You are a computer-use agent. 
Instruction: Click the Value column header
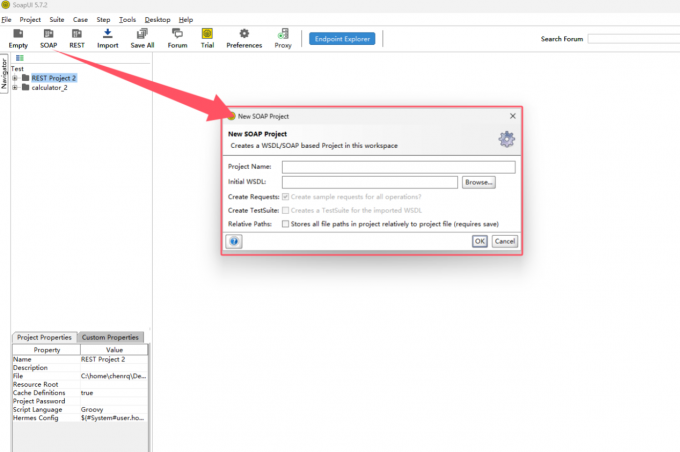pyautogui.click(x=114, y=350)
